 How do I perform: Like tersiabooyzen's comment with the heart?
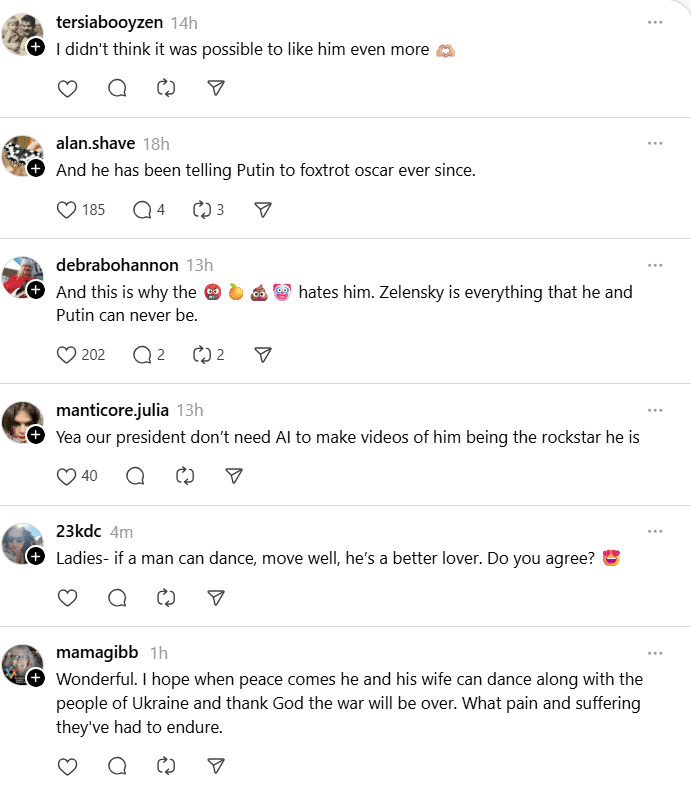point(67,88)
